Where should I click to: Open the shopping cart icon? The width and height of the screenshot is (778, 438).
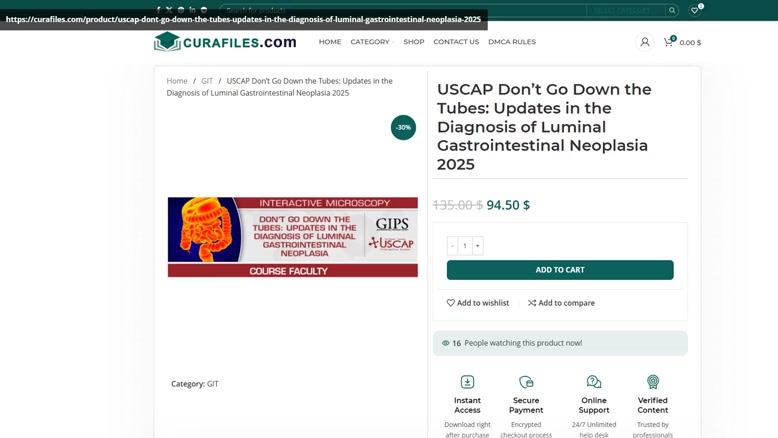pos(669,42)
